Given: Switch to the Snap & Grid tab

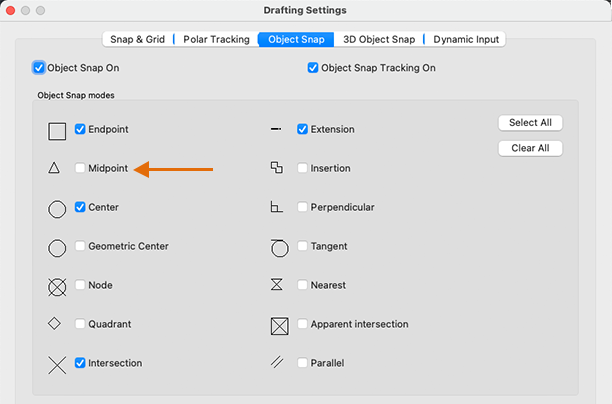Looking at the screenshot, I should point(137,39).
